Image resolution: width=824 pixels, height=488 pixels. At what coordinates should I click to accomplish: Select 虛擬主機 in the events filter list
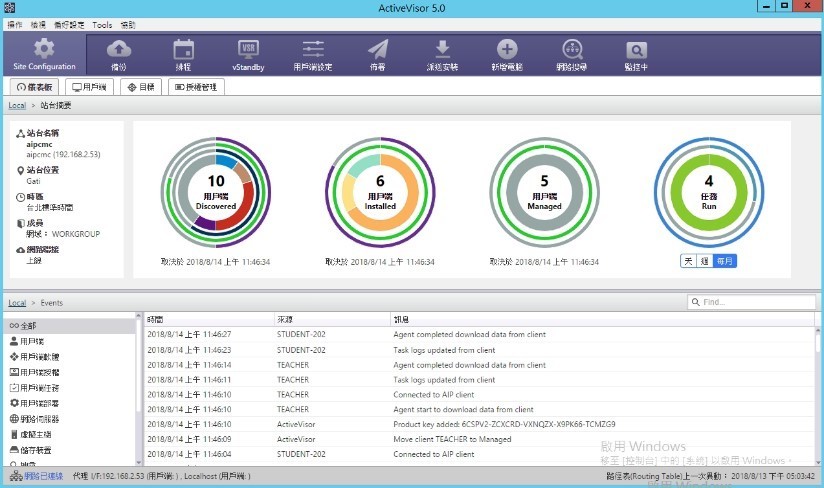[39, 435]
